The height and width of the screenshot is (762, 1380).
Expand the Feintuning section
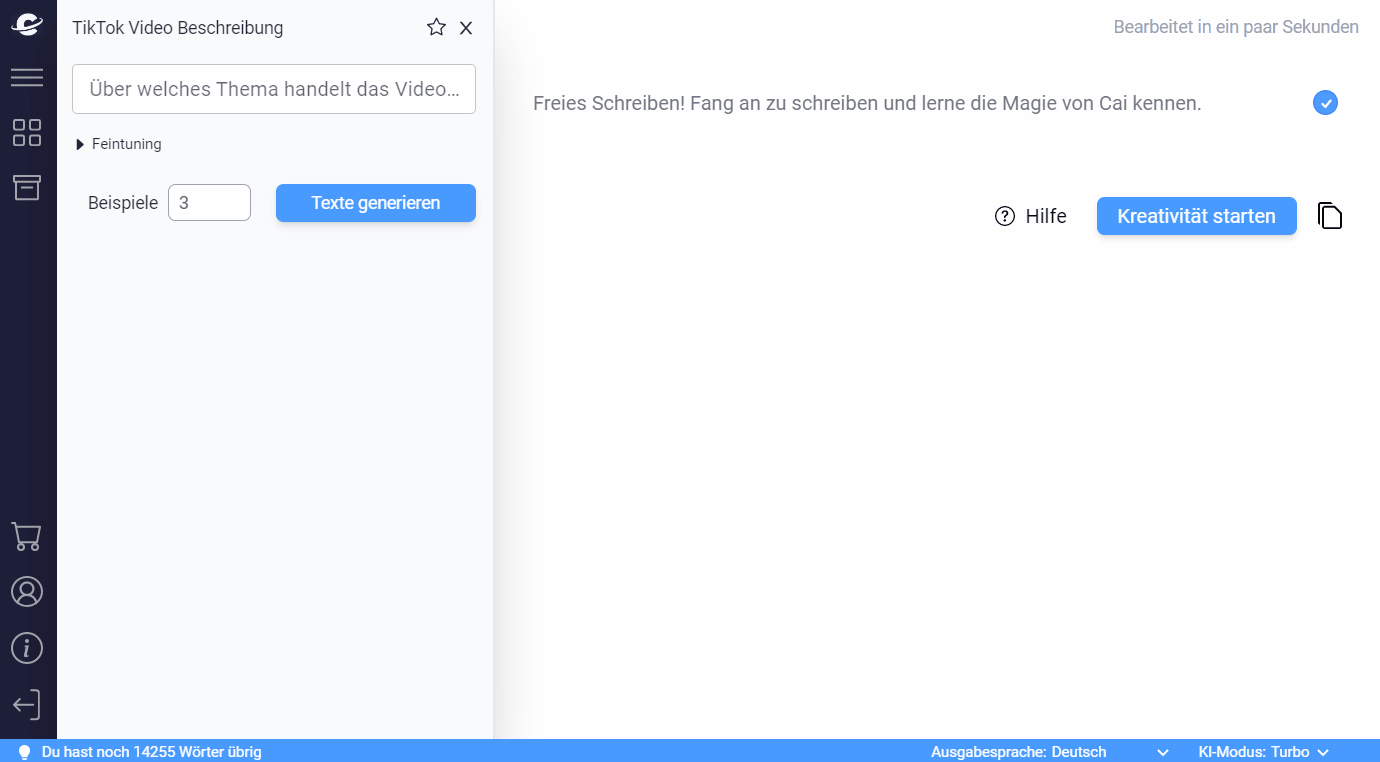pos(119,144)
